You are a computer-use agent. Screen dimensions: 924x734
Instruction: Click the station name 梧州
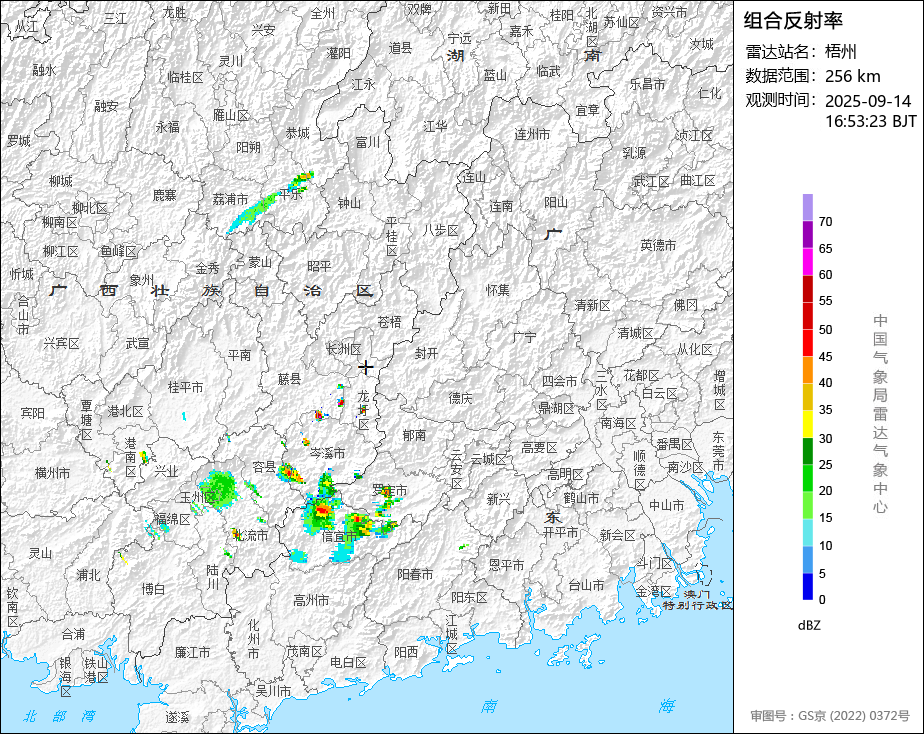[x=840, y=52]
